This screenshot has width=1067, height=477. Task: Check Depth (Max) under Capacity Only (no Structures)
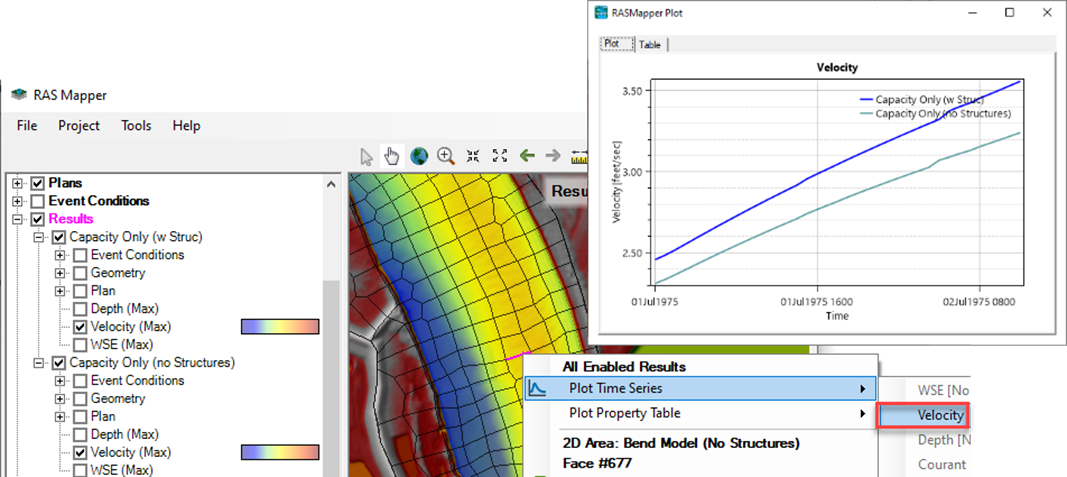(80, 434)
